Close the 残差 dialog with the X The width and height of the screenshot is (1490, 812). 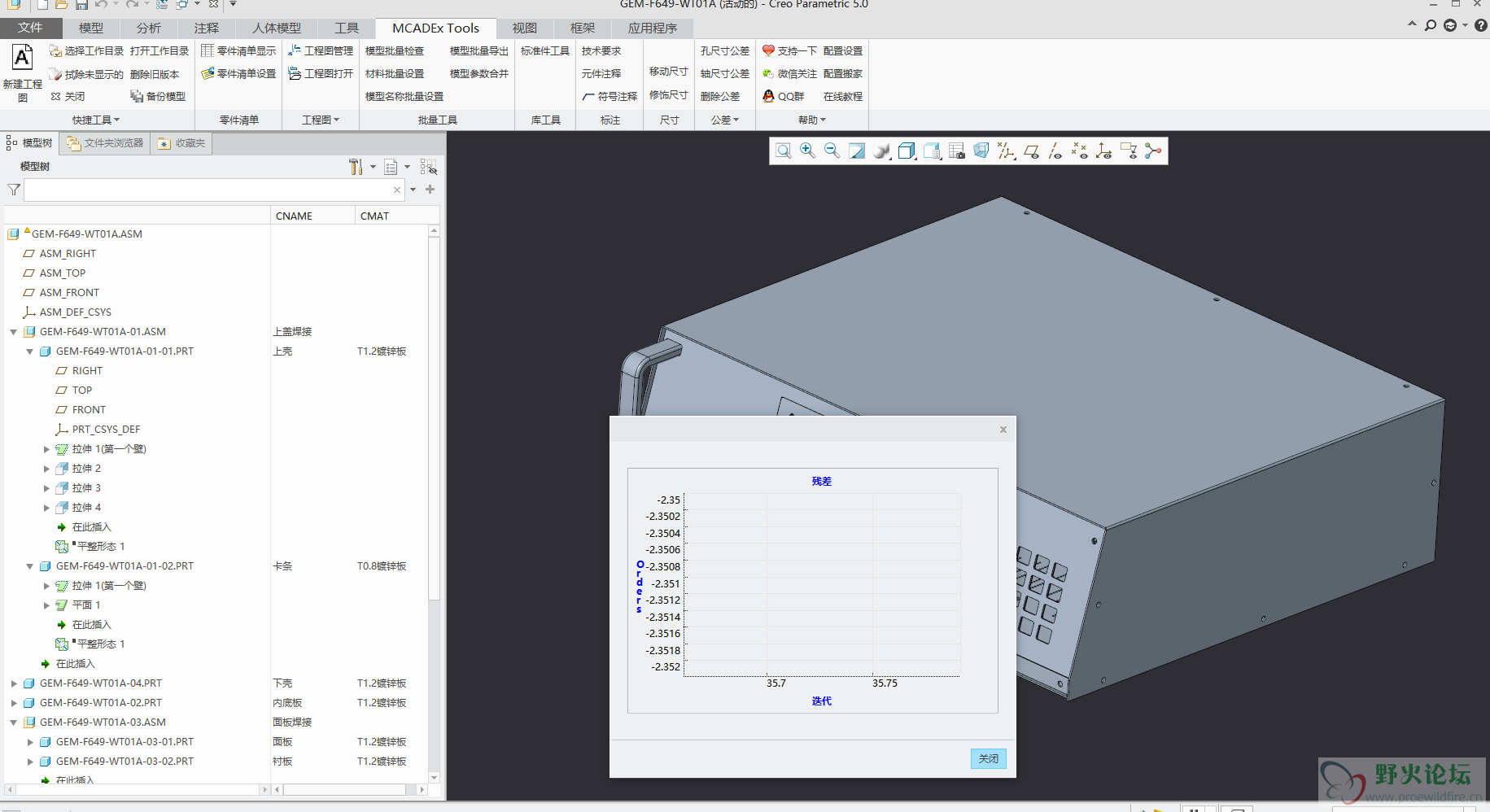point(1003,430)
